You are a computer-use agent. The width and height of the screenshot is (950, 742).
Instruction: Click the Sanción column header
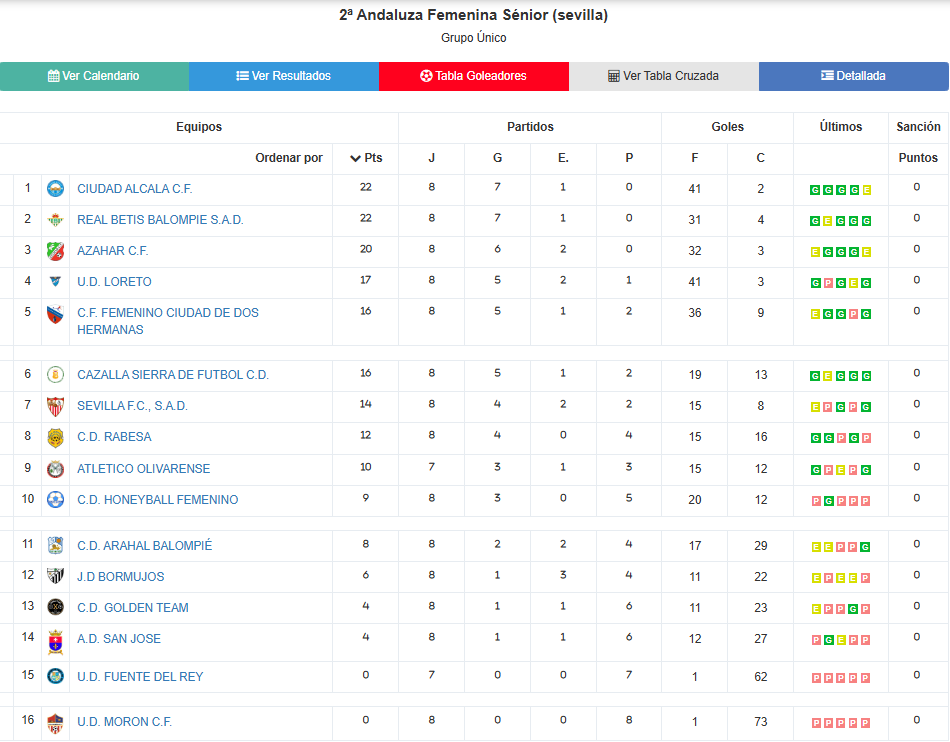pos(918,127)
